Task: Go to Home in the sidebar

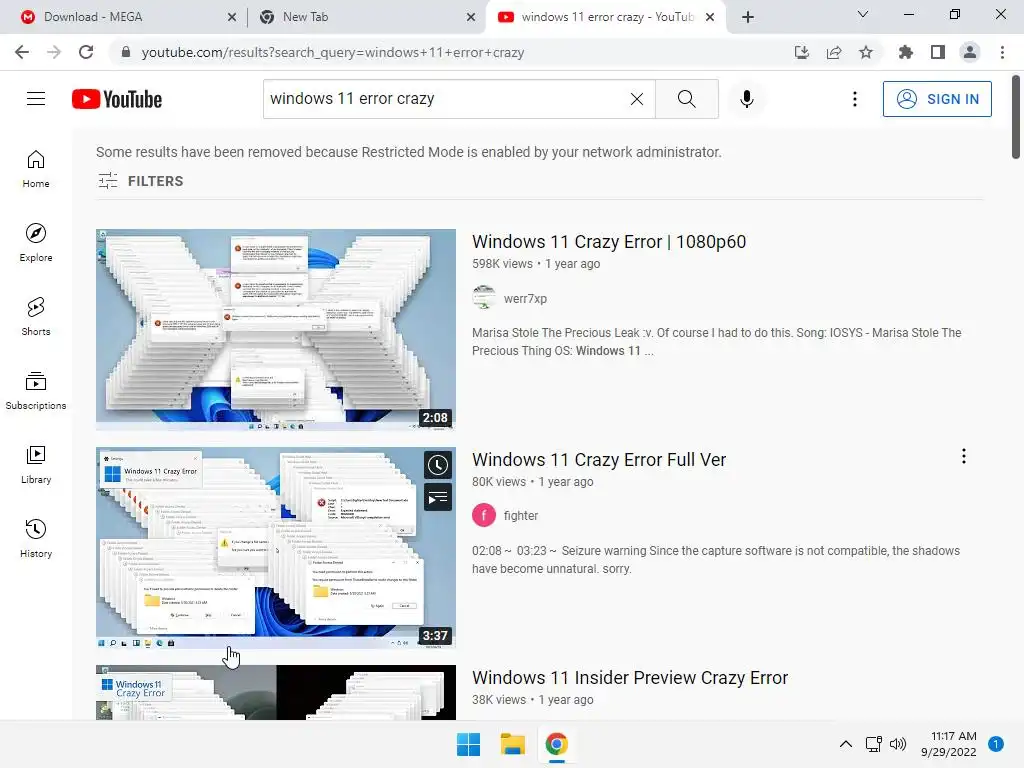Action: tap(36, 168)
